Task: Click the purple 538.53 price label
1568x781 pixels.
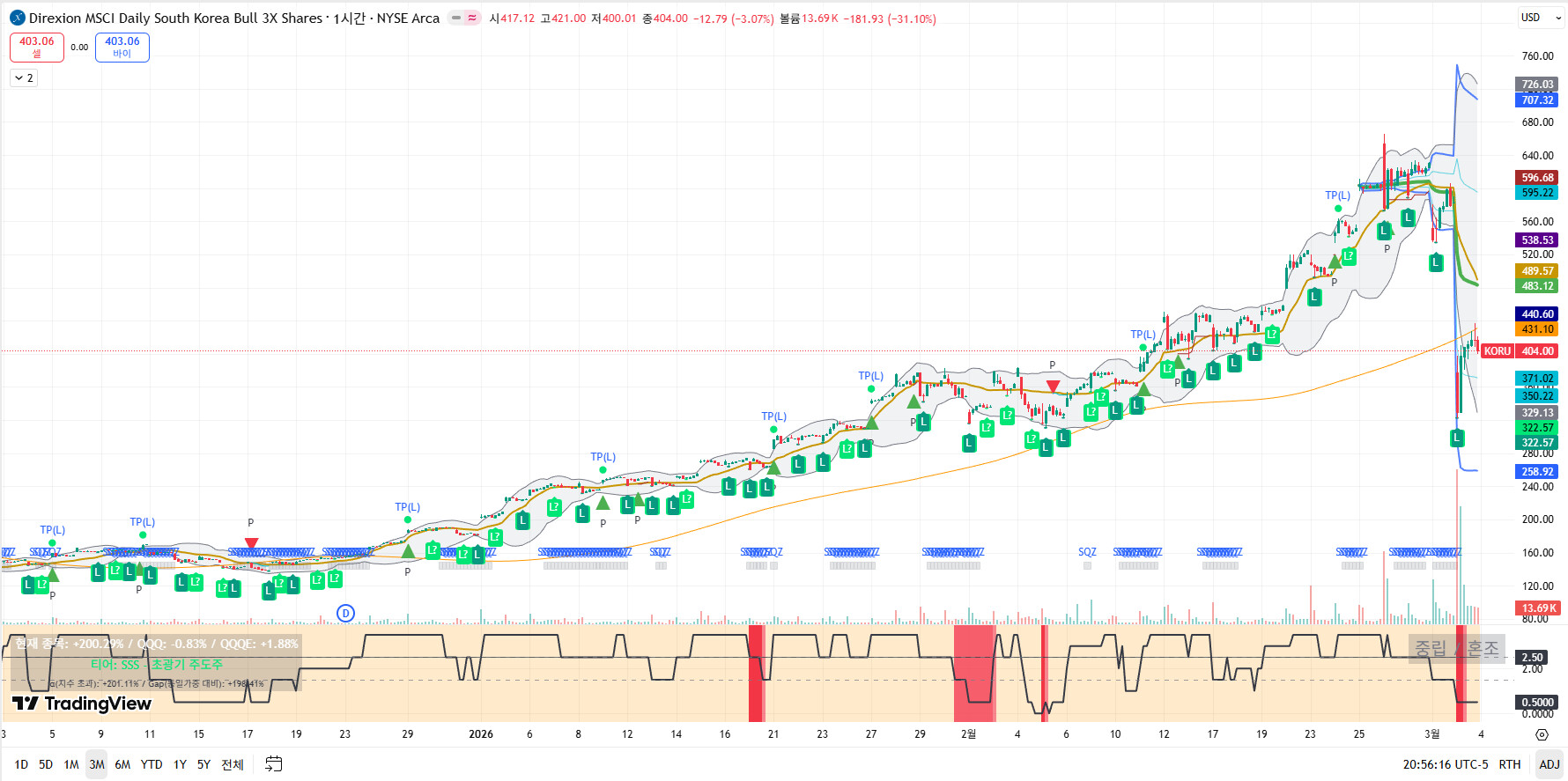Action: [x=1537, y=240]
